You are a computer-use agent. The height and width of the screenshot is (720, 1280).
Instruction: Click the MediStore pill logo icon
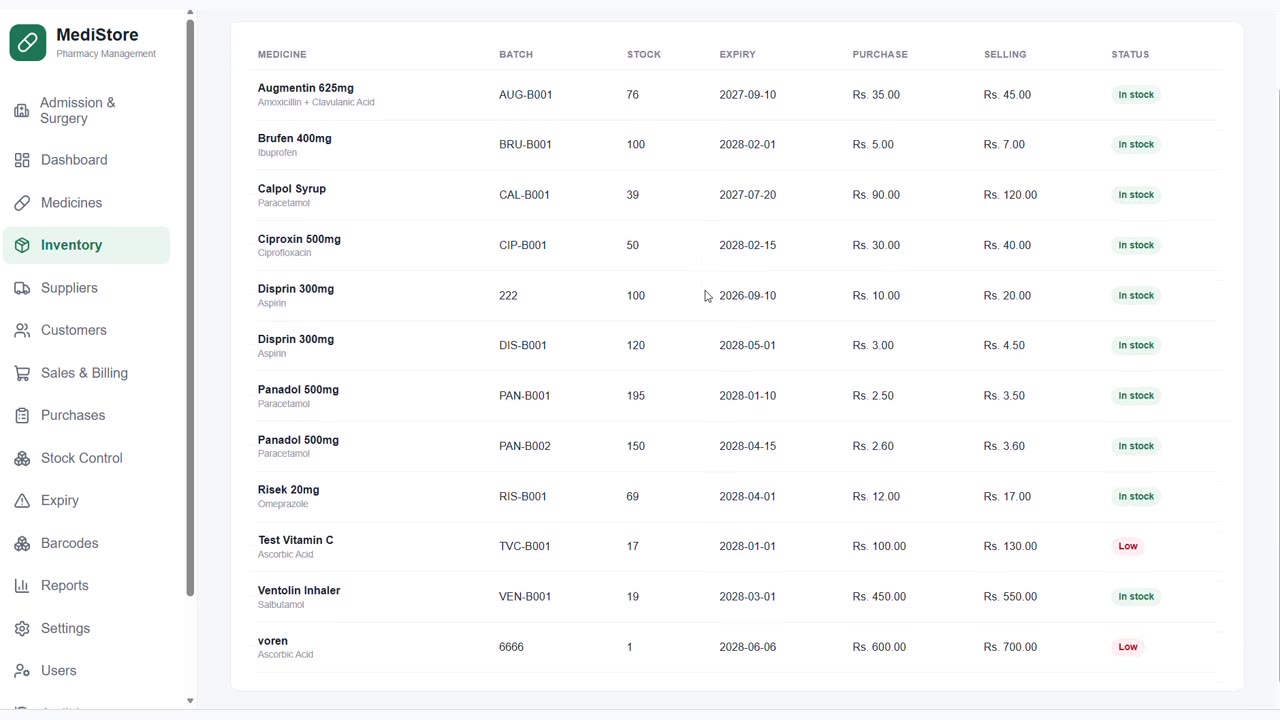(x=28, y=43)
